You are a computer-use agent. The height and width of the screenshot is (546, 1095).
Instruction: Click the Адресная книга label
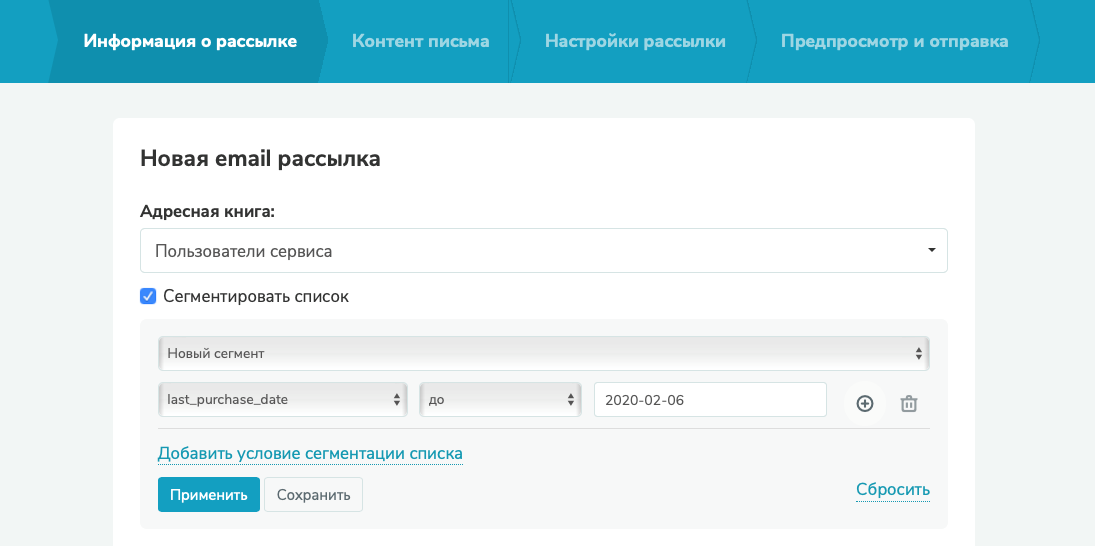(x=208, y=212)
